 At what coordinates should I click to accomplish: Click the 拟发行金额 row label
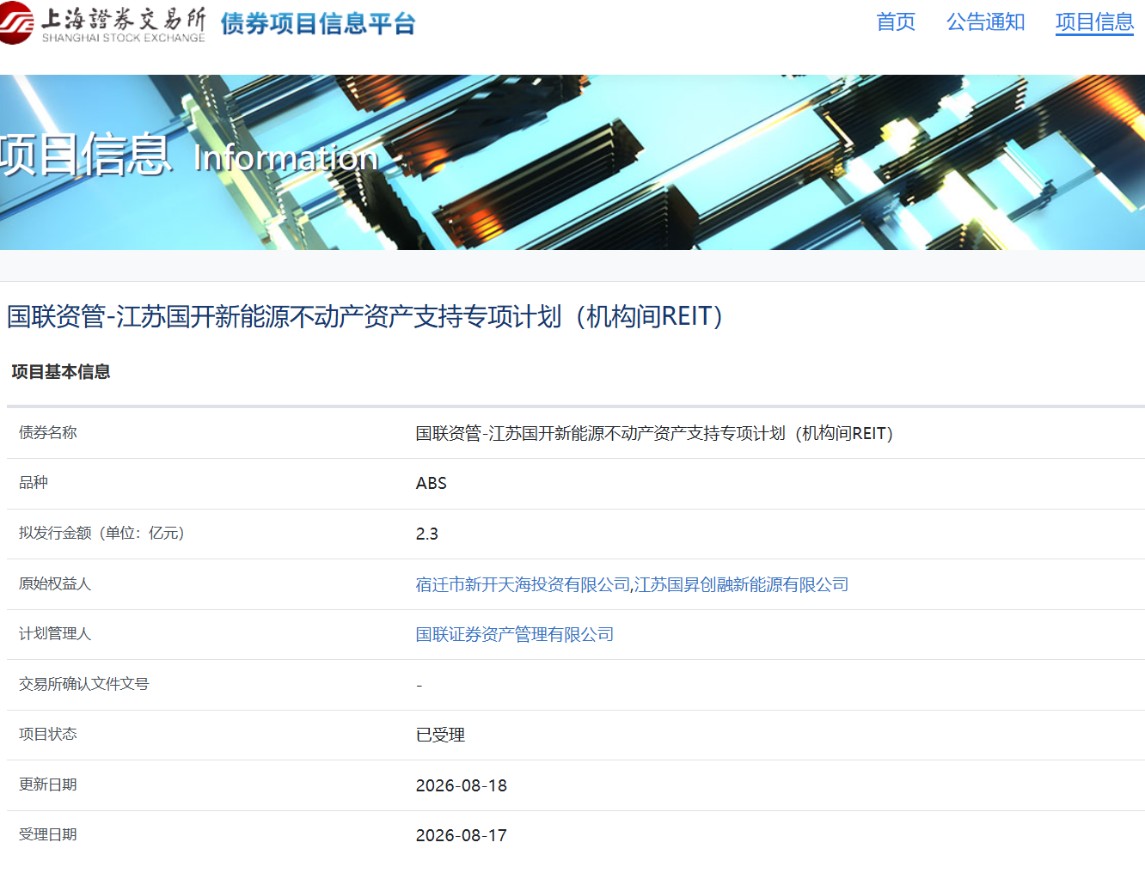point(102,533)
